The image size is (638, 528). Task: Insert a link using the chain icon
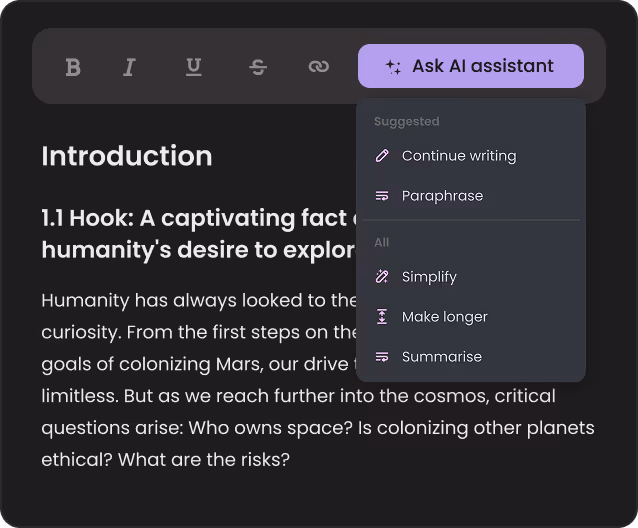319,66
